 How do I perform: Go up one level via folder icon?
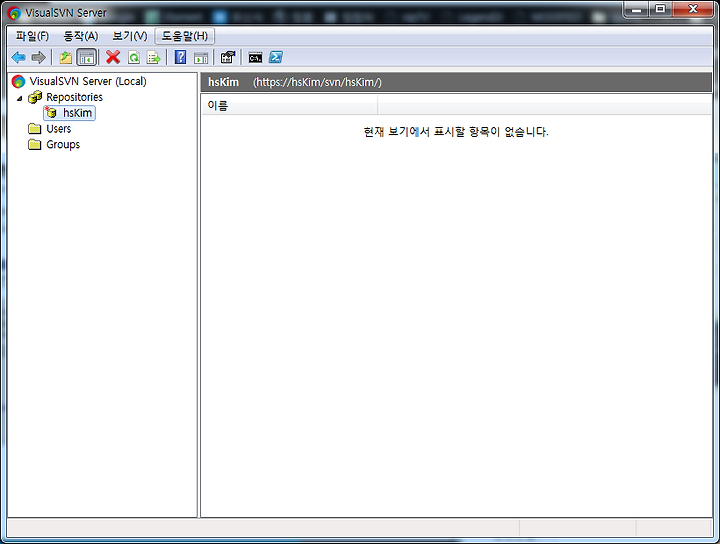[x=66, y=57]
